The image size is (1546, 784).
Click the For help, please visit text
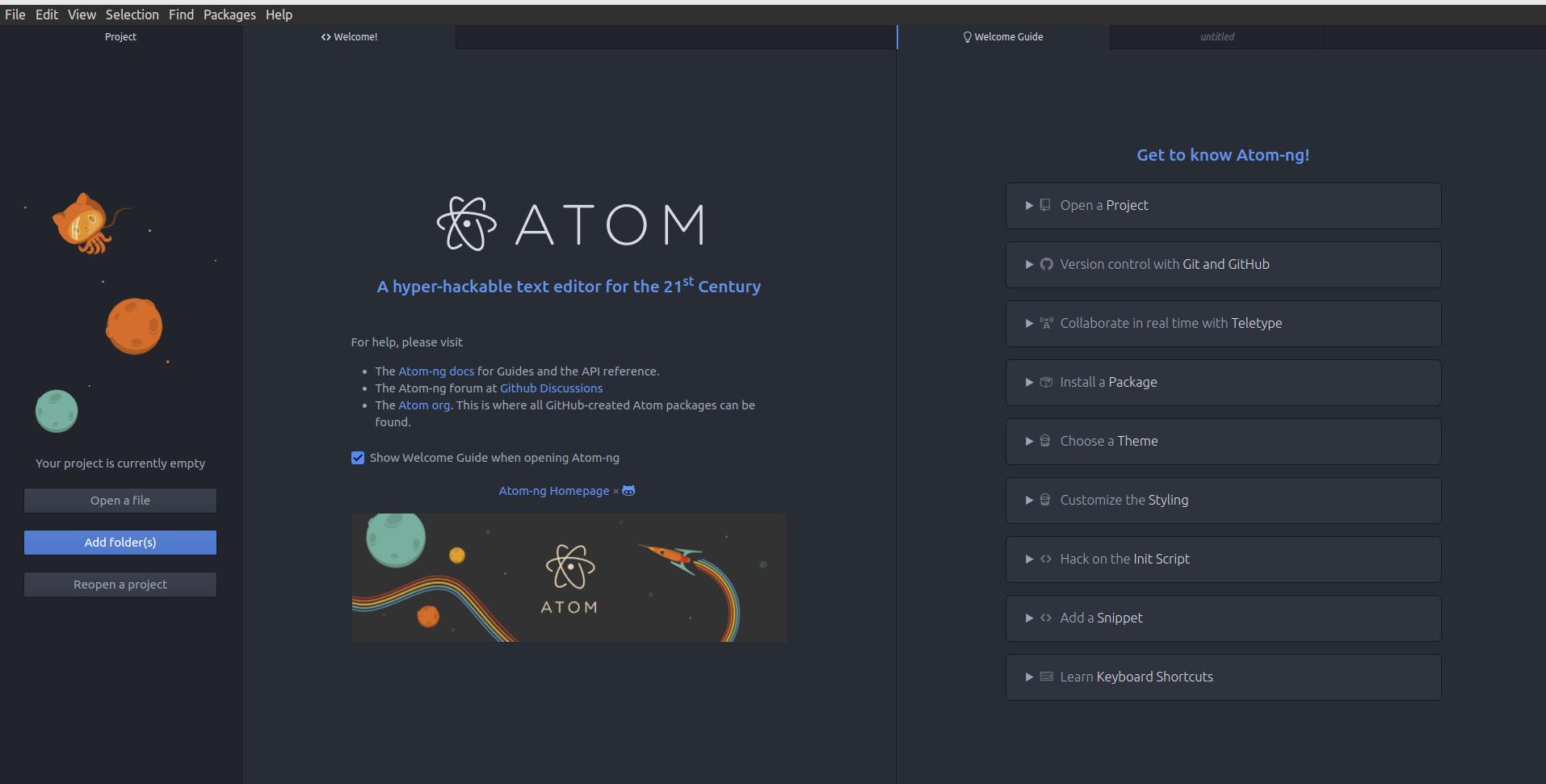point(407,342)
